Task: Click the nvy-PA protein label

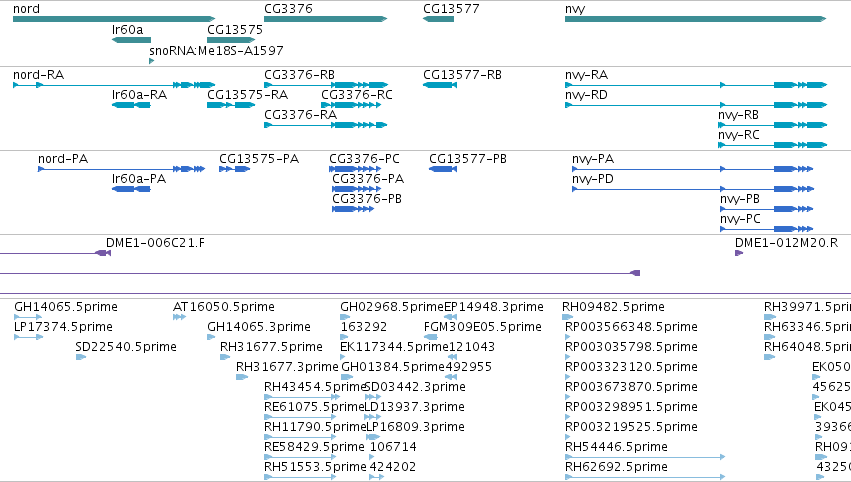Action: coord(593,159)
